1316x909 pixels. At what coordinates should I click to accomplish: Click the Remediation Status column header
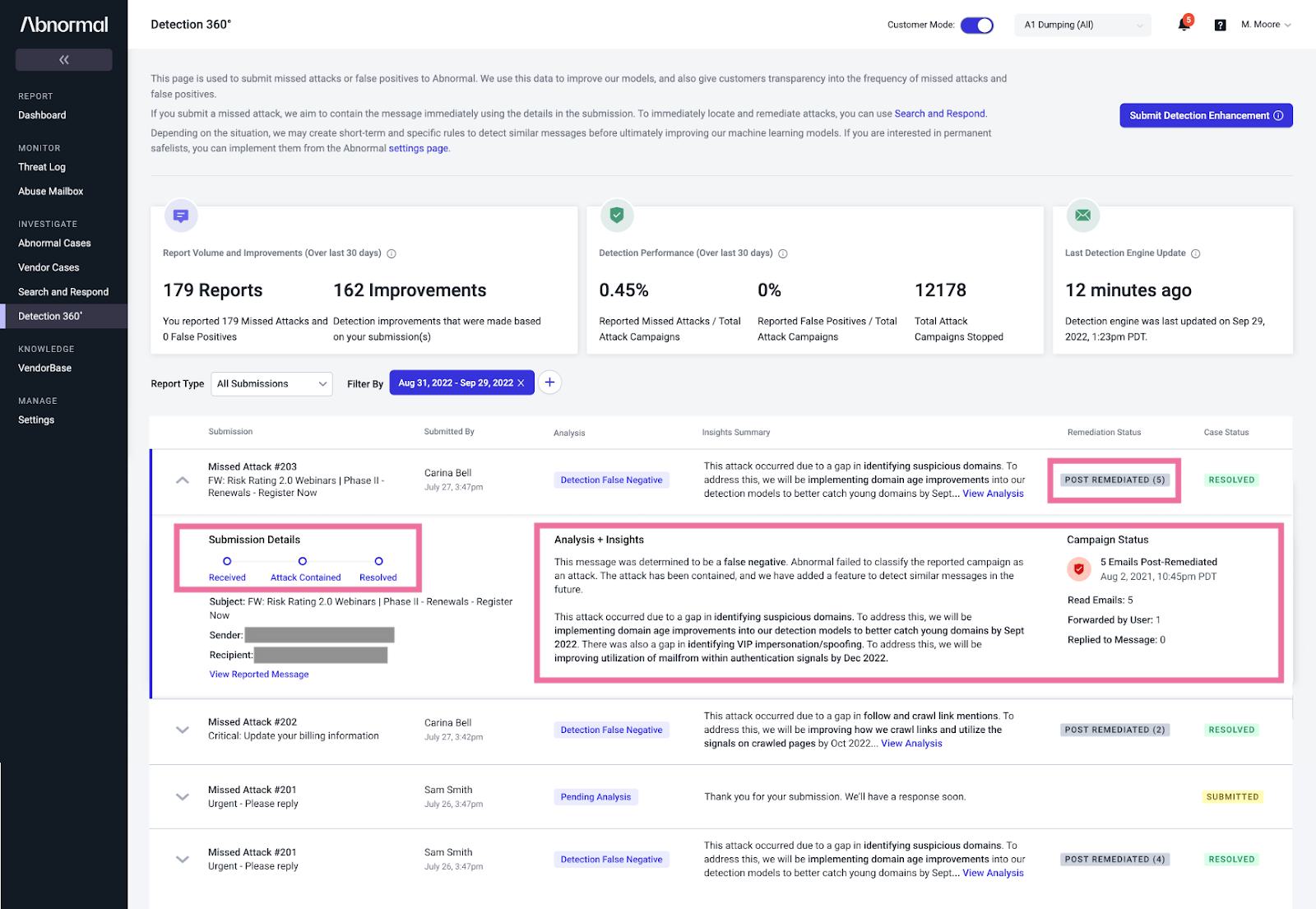pos(1104,433)
